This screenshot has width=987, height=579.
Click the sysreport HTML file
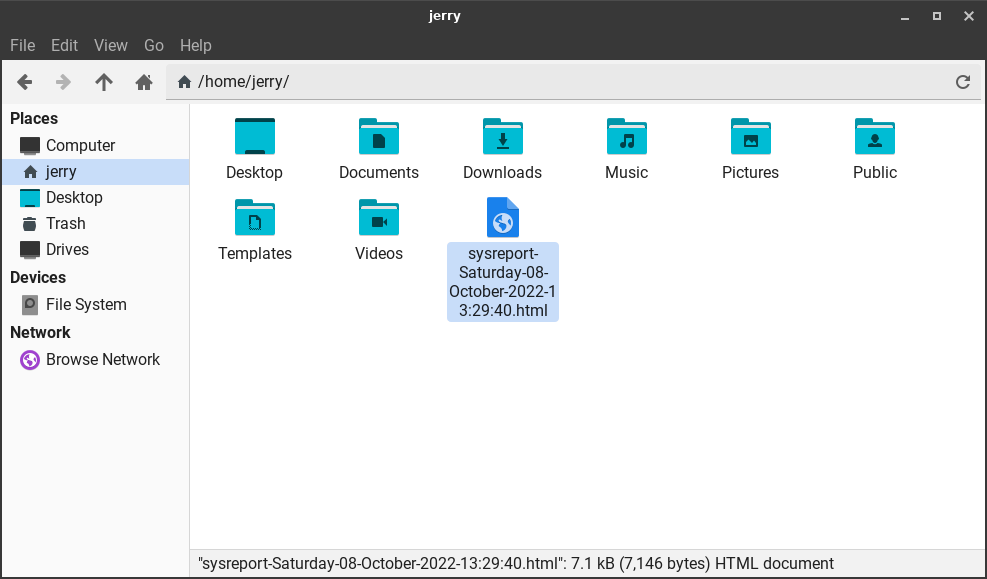tap(502, 218)
